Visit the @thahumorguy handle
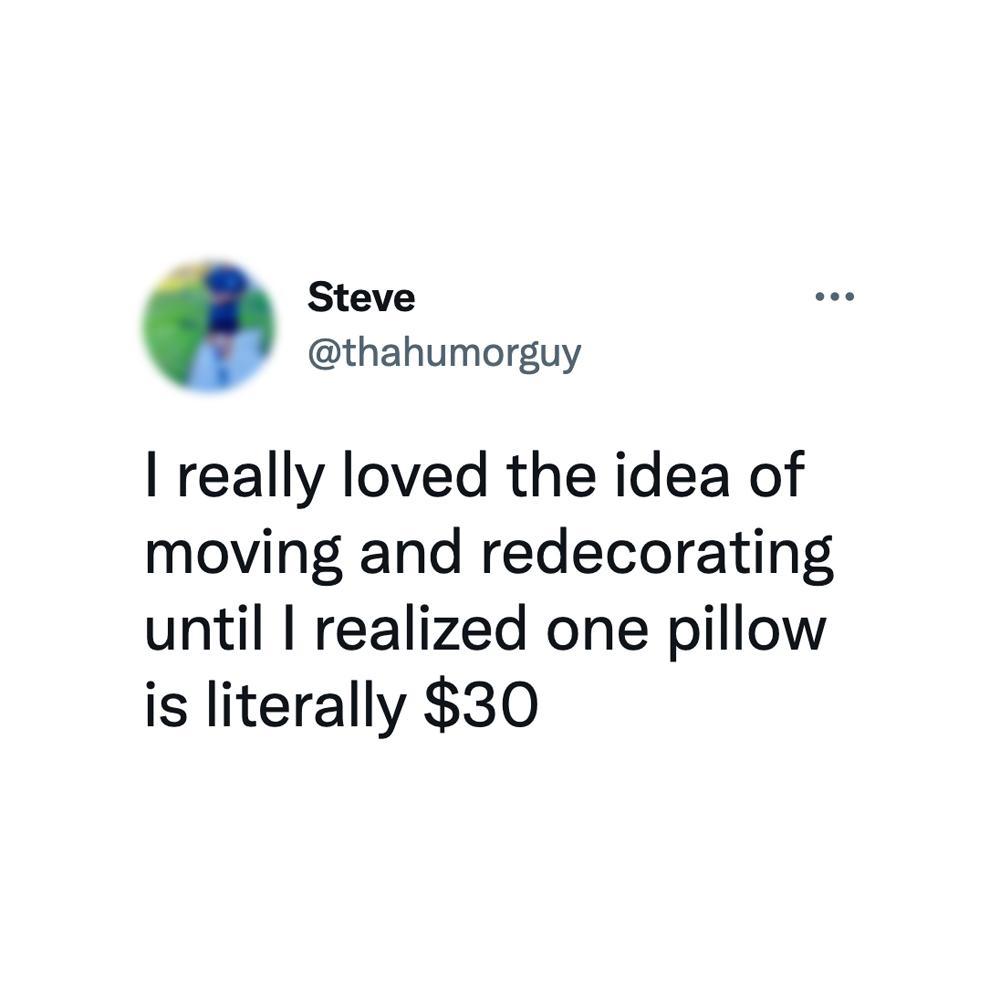This screenshot has width=1000, height=1000. point(445,354)
